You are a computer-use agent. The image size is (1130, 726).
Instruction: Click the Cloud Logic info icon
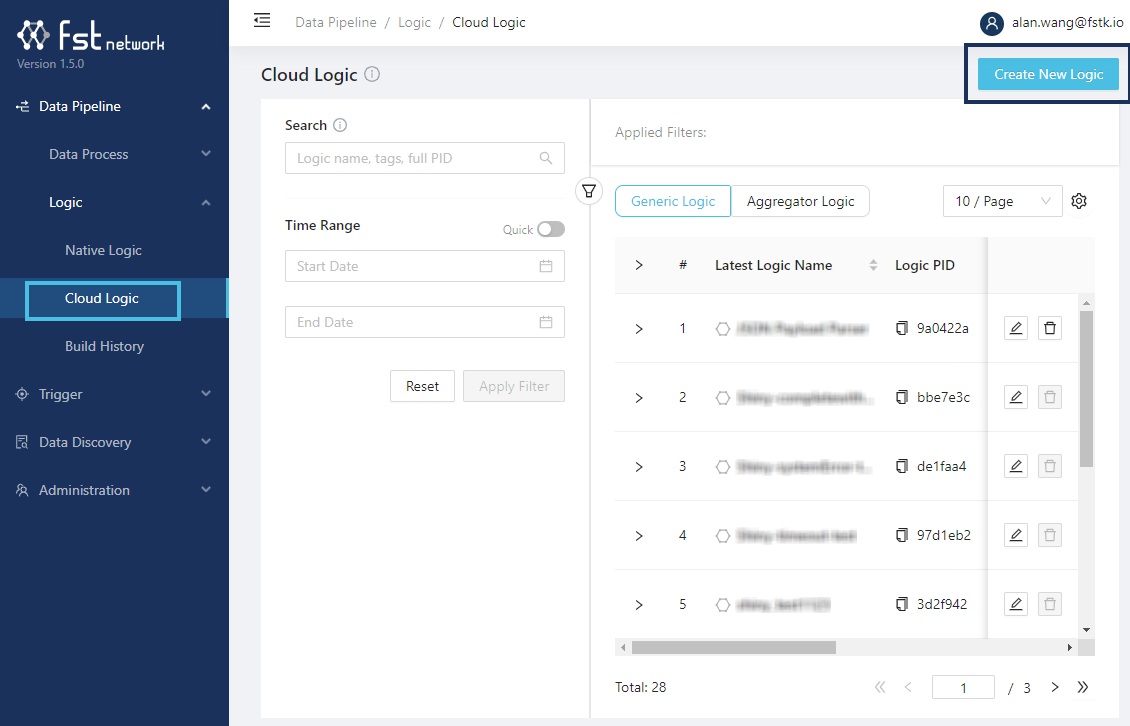372,75
